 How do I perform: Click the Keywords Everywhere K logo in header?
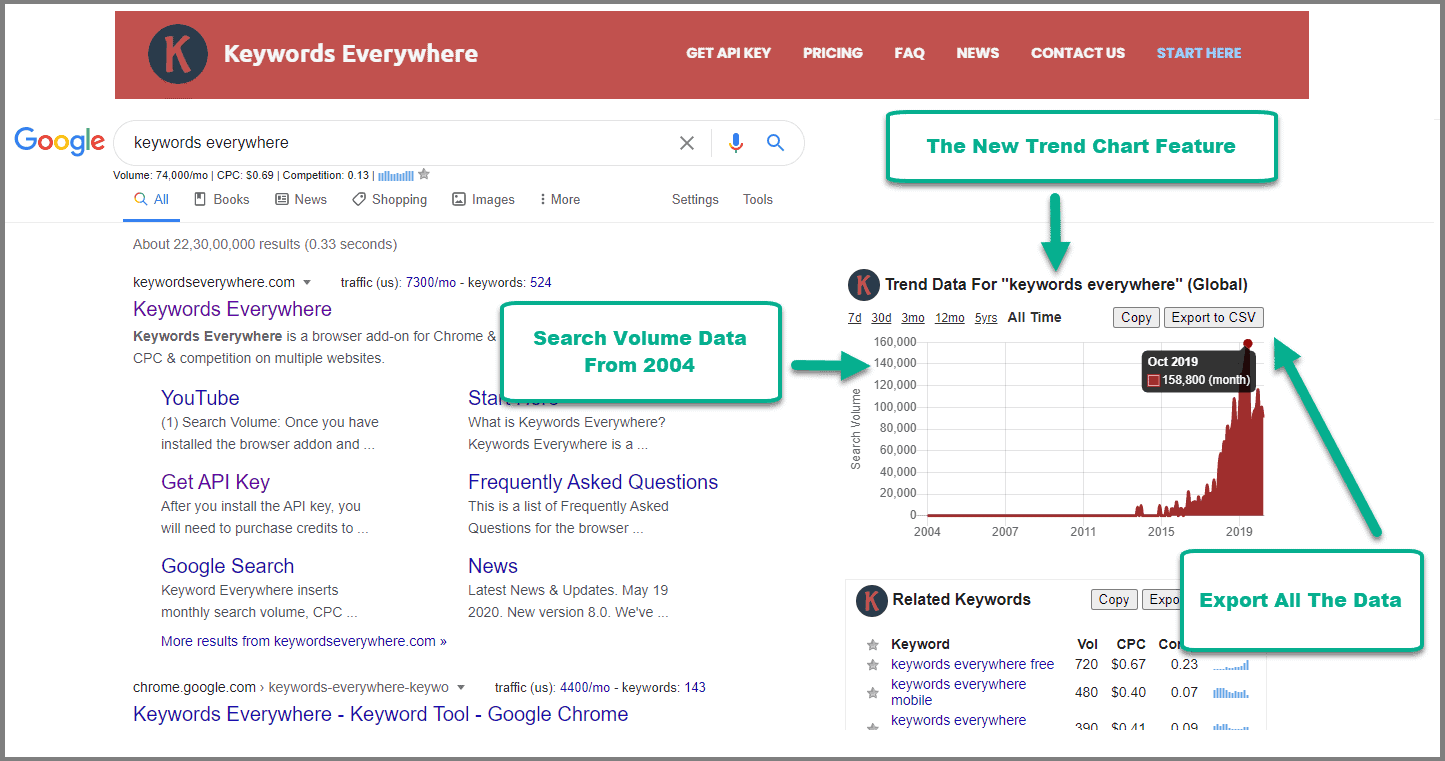[178, 54]
